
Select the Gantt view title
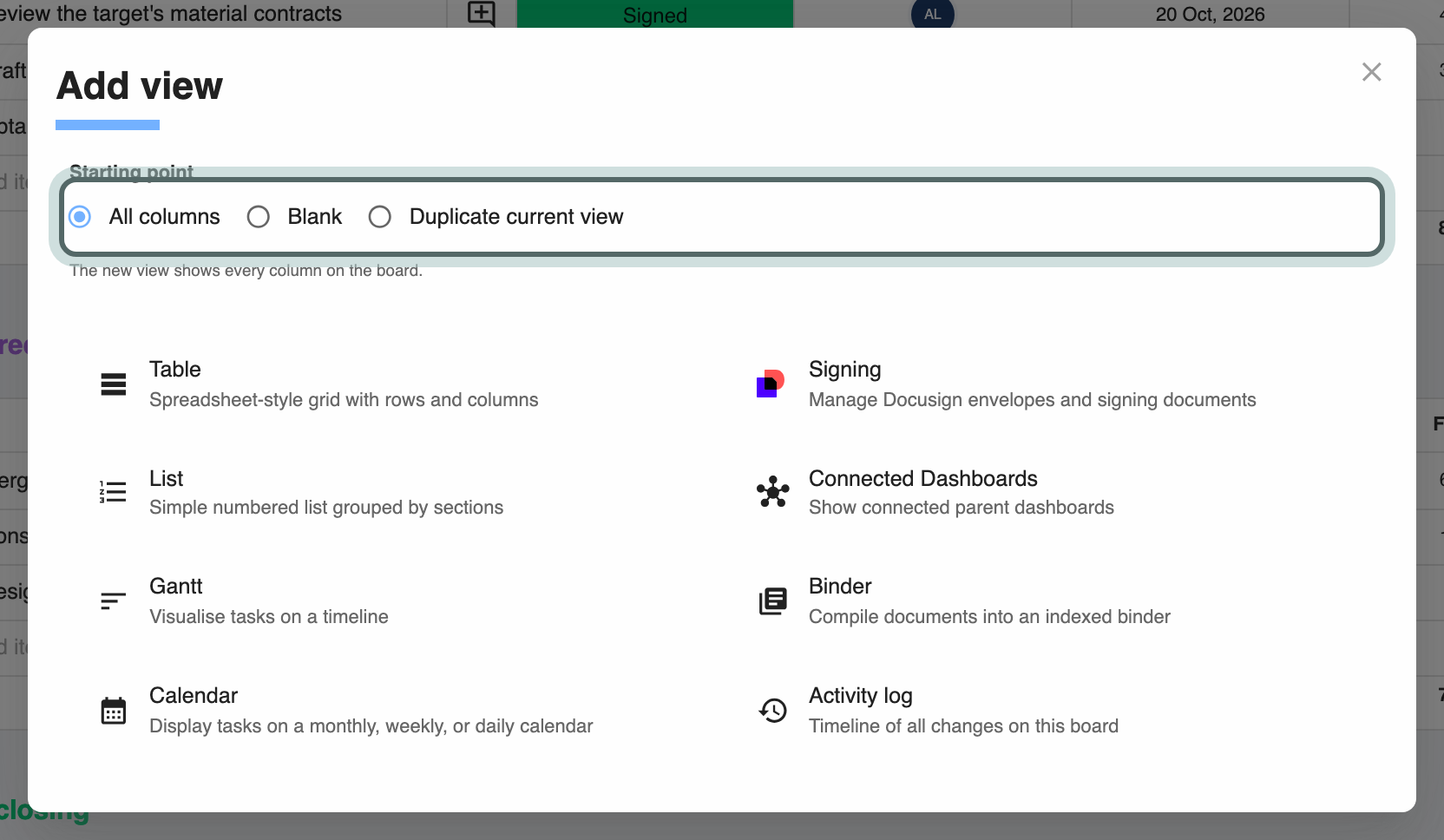pyautogui.click(x=176, y=586)
